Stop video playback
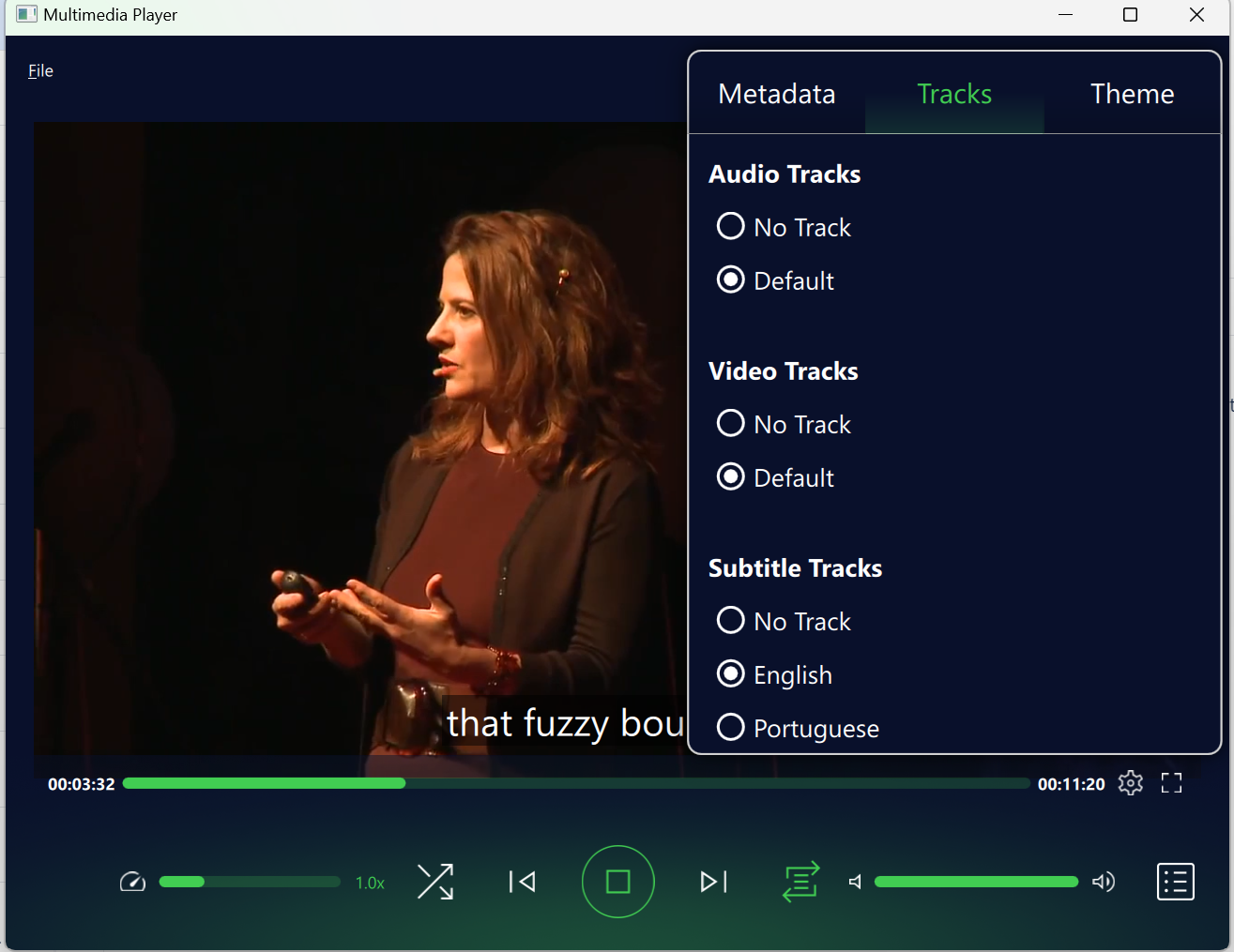1234x952 pixels. pyautogui.click(x=617, y=882)
